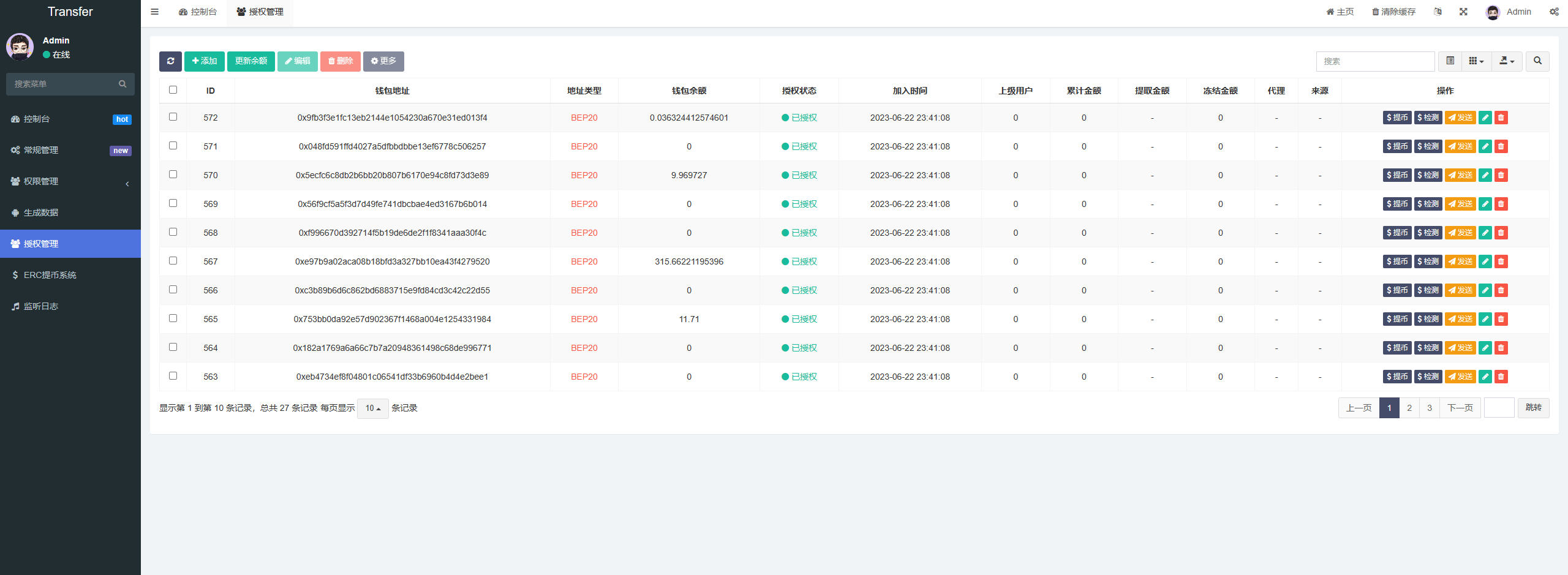Click green edit pencil icon for row 572
Screen dimensions: 1568x575
(1485, 118)
